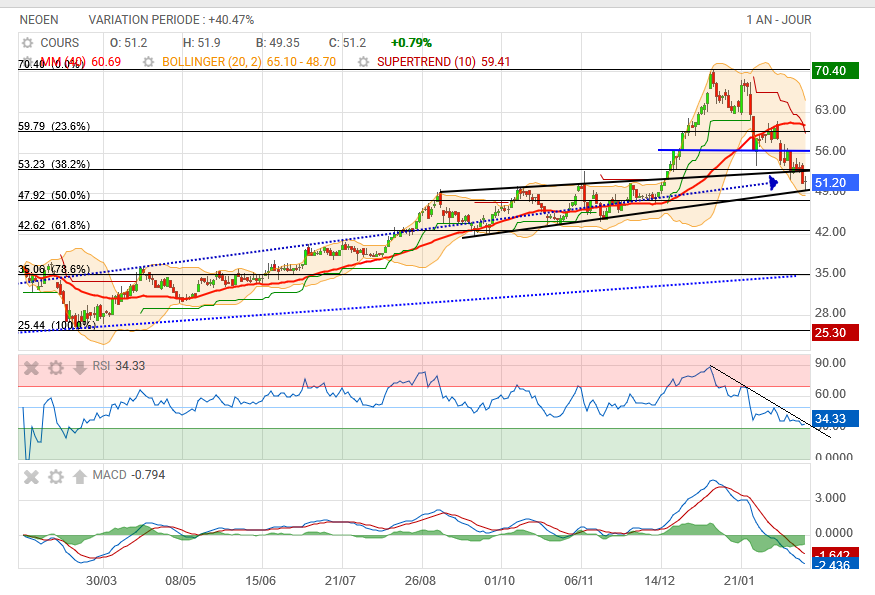Click the '08/05' date axis label
Image resolution: width=875 pixels, height=595 pixels.
coord(181,580)
